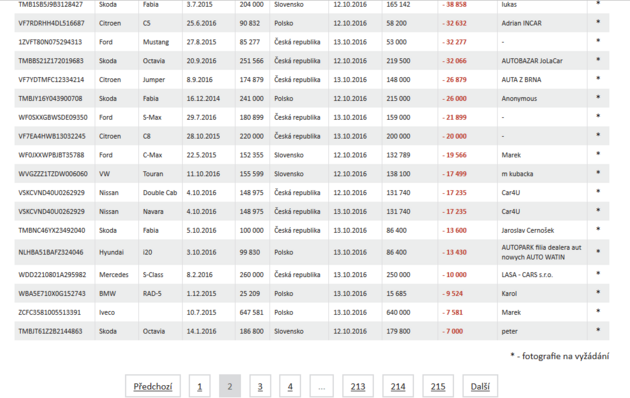Screen dimensions: 630x398
Task: Go to the Předchozí page
Action: (153, 386)
